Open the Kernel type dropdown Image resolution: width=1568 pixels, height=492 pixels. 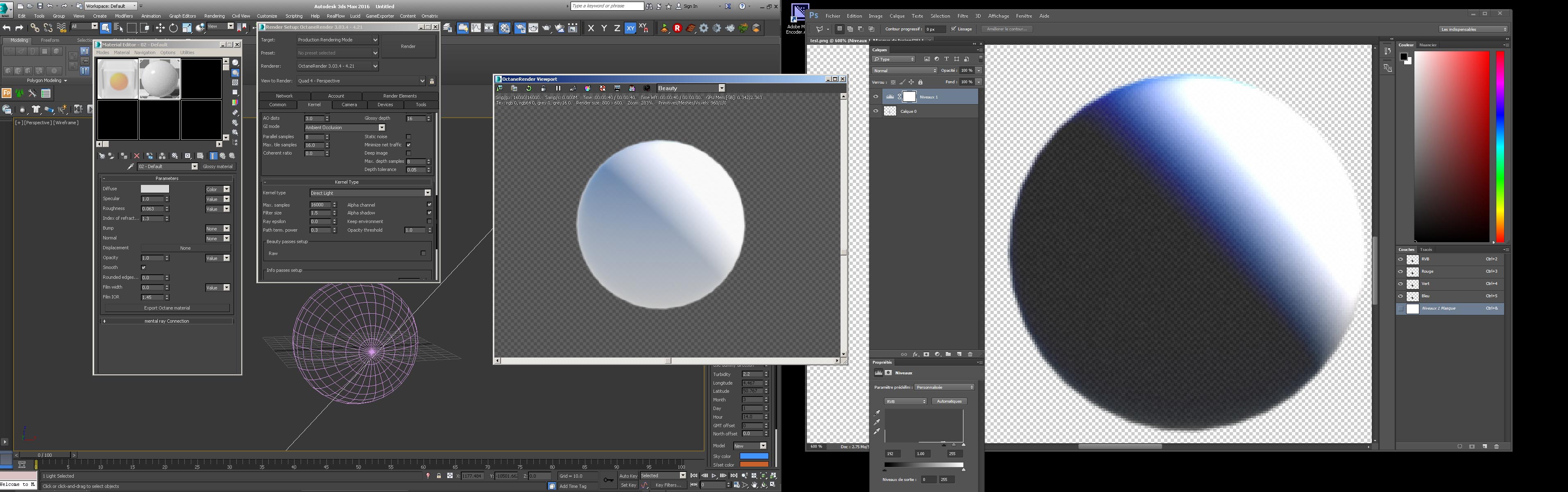point(428,193)
